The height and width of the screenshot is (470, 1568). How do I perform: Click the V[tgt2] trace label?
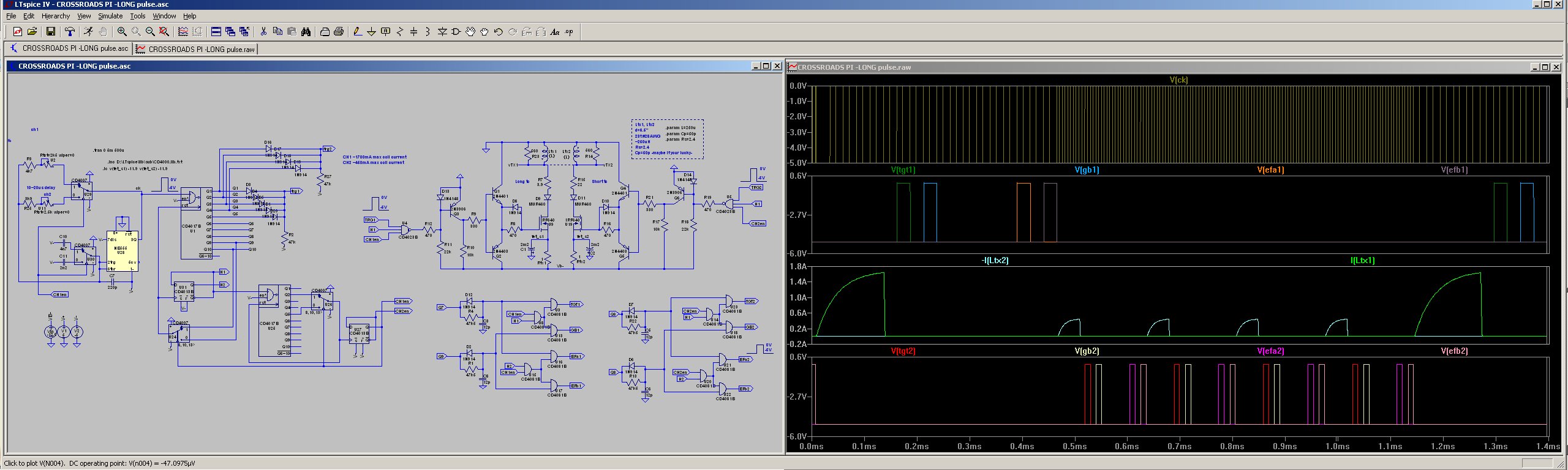coord(903,351)
